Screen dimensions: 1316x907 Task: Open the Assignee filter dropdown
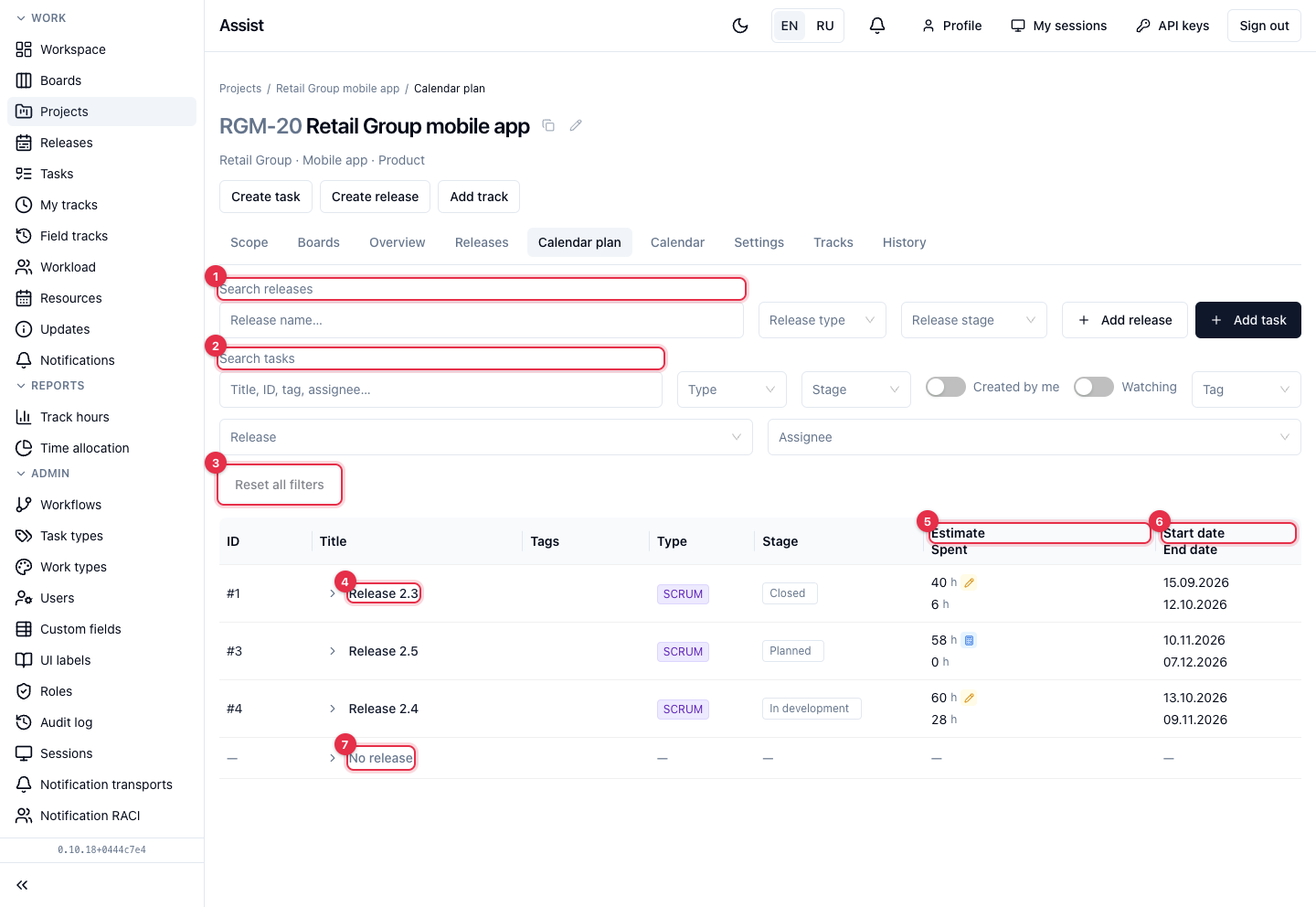pyautogui.click(x=1035, y=437)
